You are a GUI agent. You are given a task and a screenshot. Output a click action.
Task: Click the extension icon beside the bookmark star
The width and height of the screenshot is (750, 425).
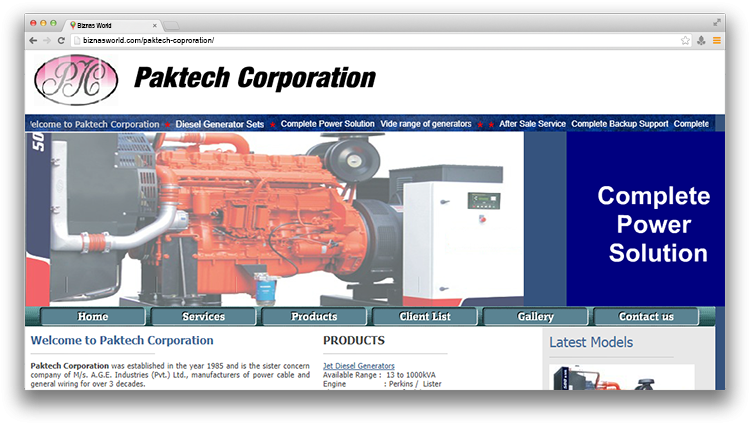[x=701, y=40]
